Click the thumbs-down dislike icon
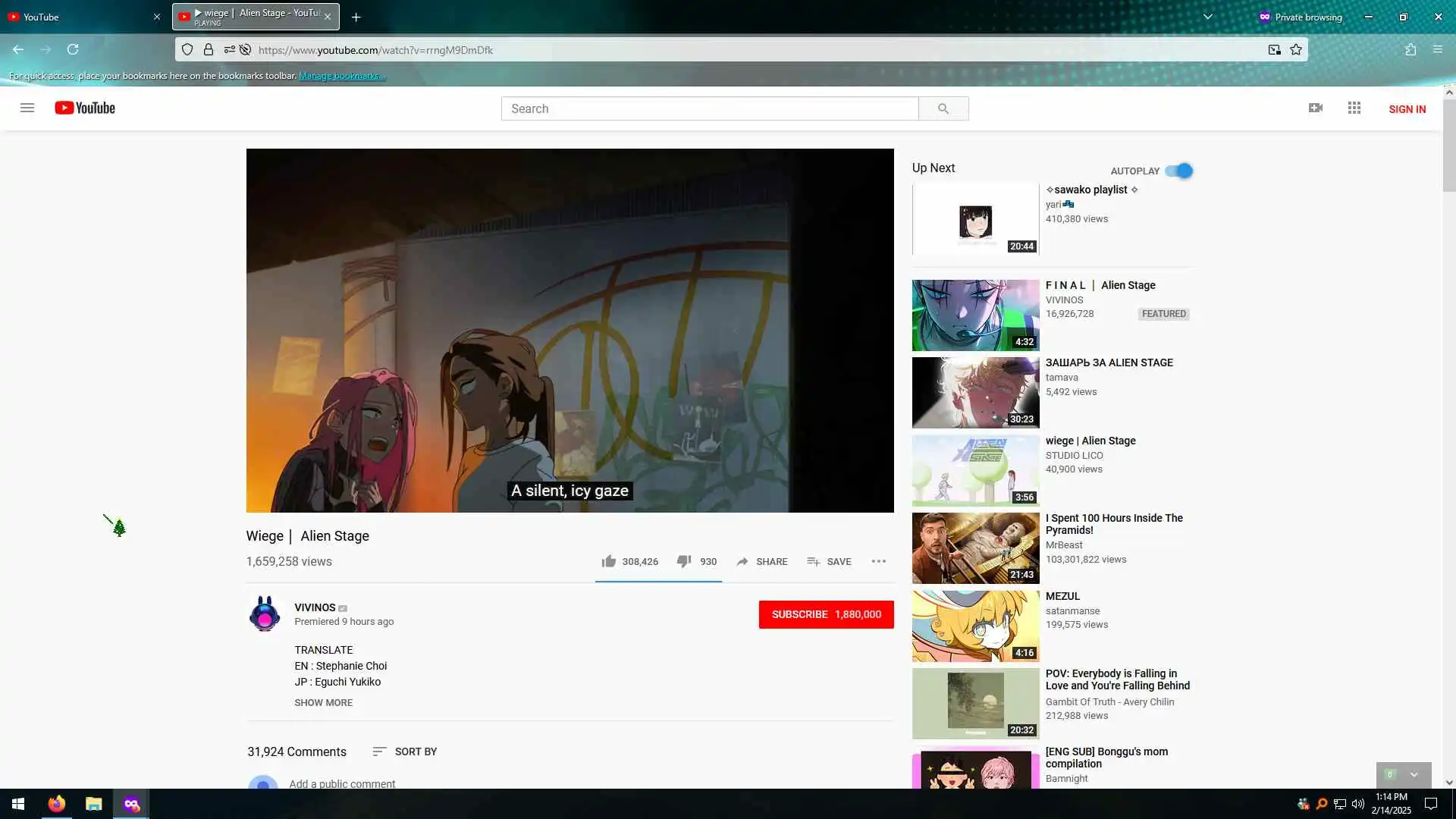1456x819 pixels. tap(683, 561)
